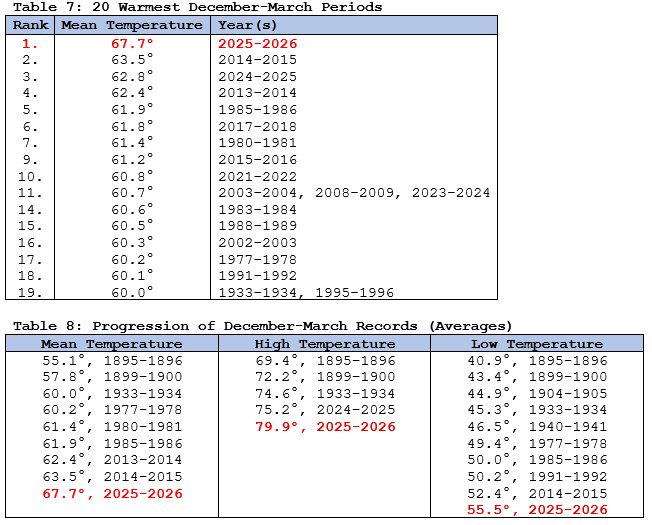Select the 'High Temperature' column header
This screenshot has width=652, height=525.
(325, 344)
